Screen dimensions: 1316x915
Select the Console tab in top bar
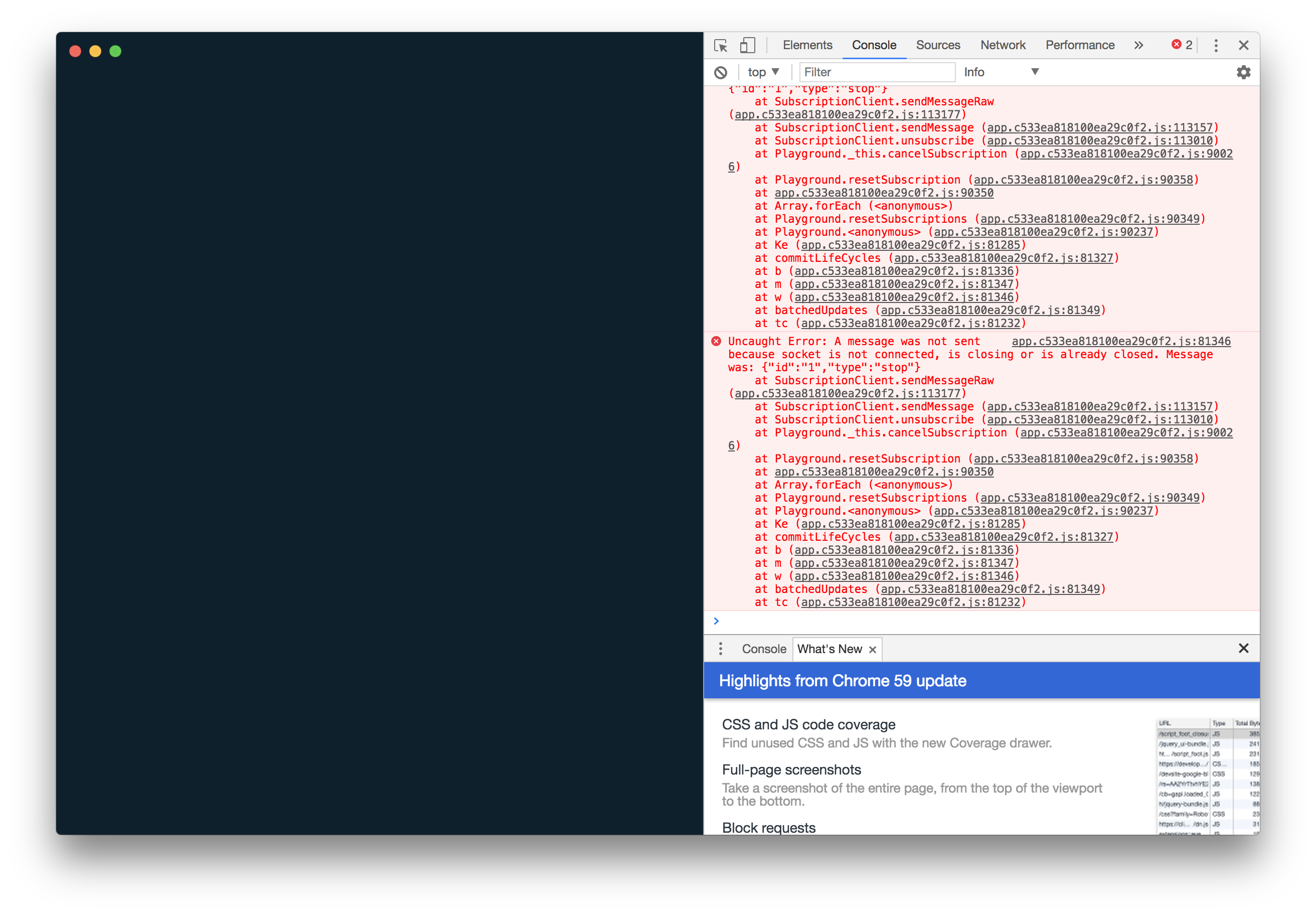(x=874, y=45)
